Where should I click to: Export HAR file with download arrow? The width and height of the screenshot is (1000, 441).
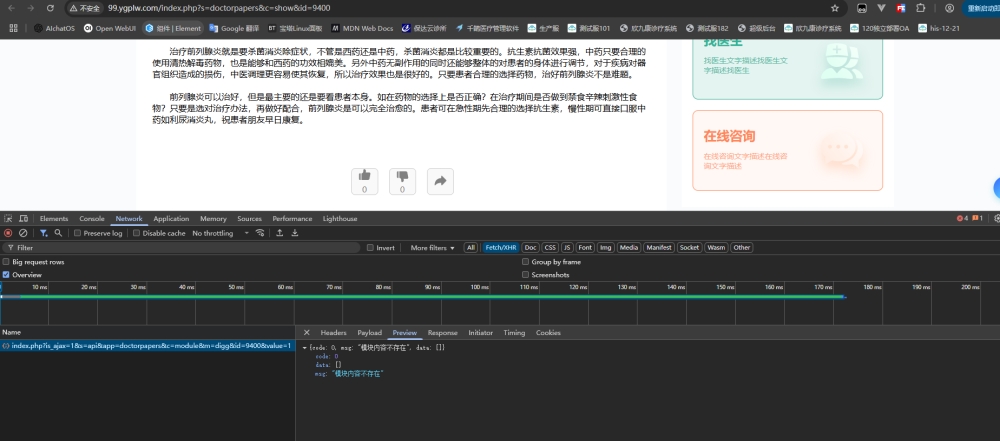coord(295,233)
